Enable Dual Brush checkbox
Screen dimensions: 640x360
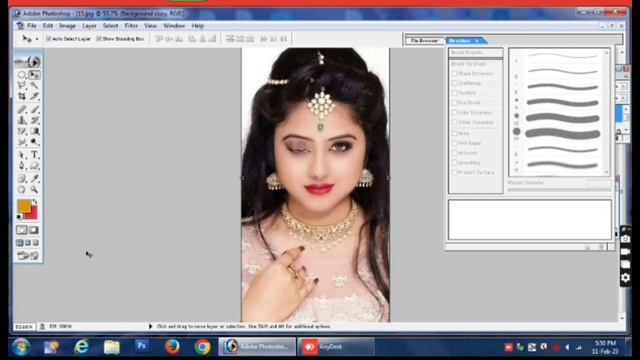[x=454, y=103]
